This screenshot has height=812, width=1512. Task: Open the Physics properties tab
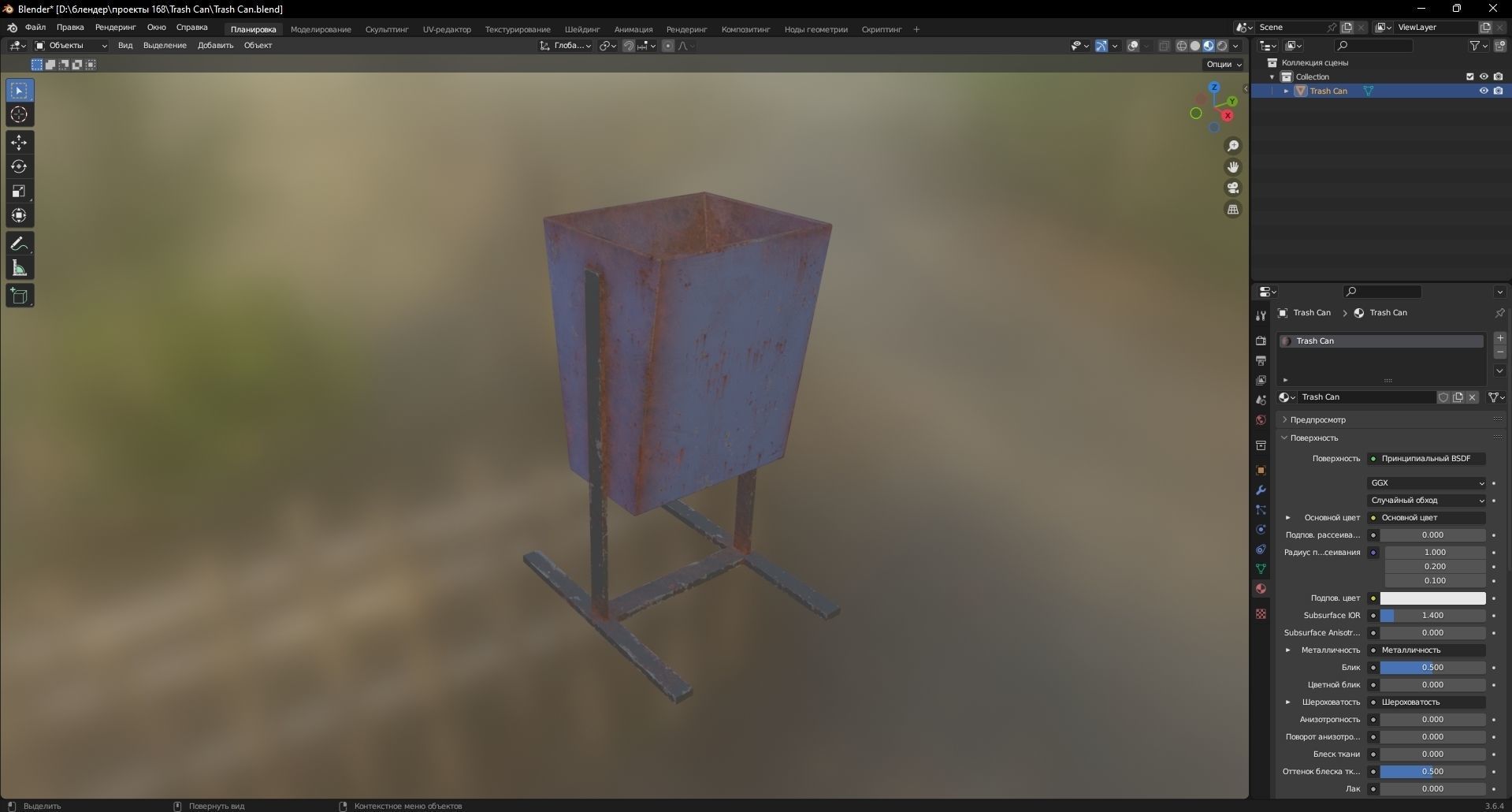(x=1261, y=530)
